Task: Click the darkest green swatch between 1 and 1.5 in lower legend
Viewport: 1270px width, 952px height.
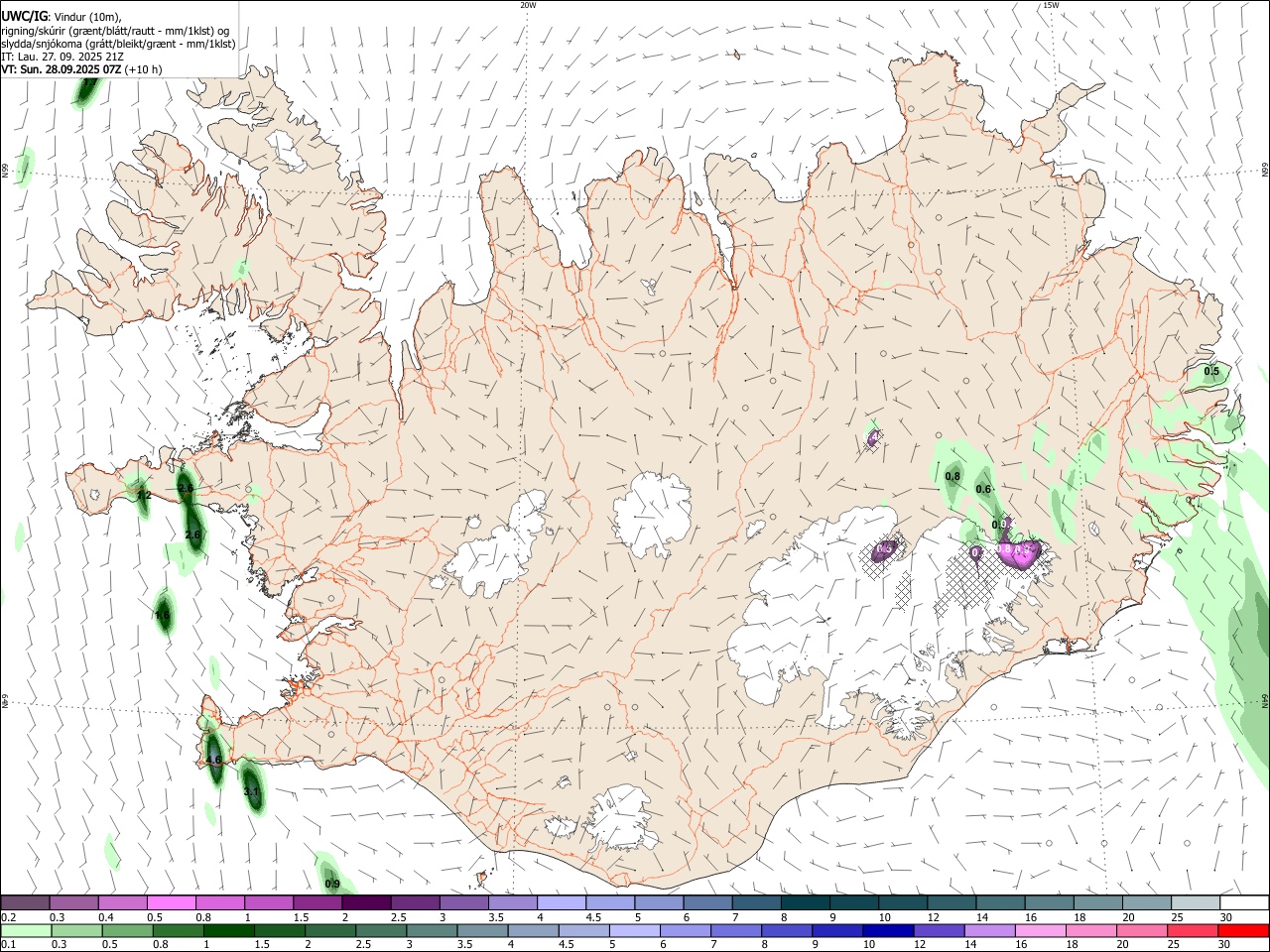Action: pyautogui.click(x=229, y=931)
